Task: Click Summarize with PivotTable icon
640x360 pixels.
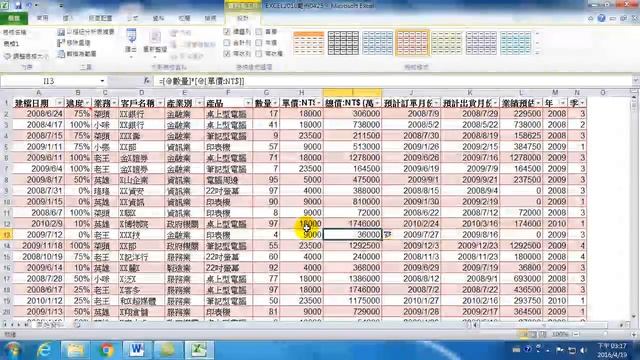Action: pyautogui.click(x=61, y=32)
